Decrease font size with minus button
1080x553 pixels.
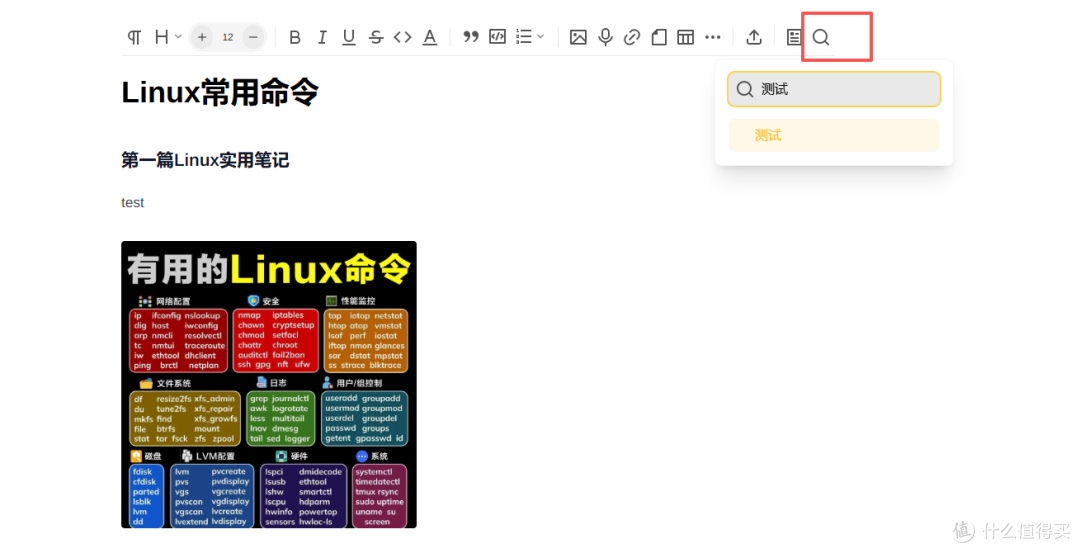(253, 37)
